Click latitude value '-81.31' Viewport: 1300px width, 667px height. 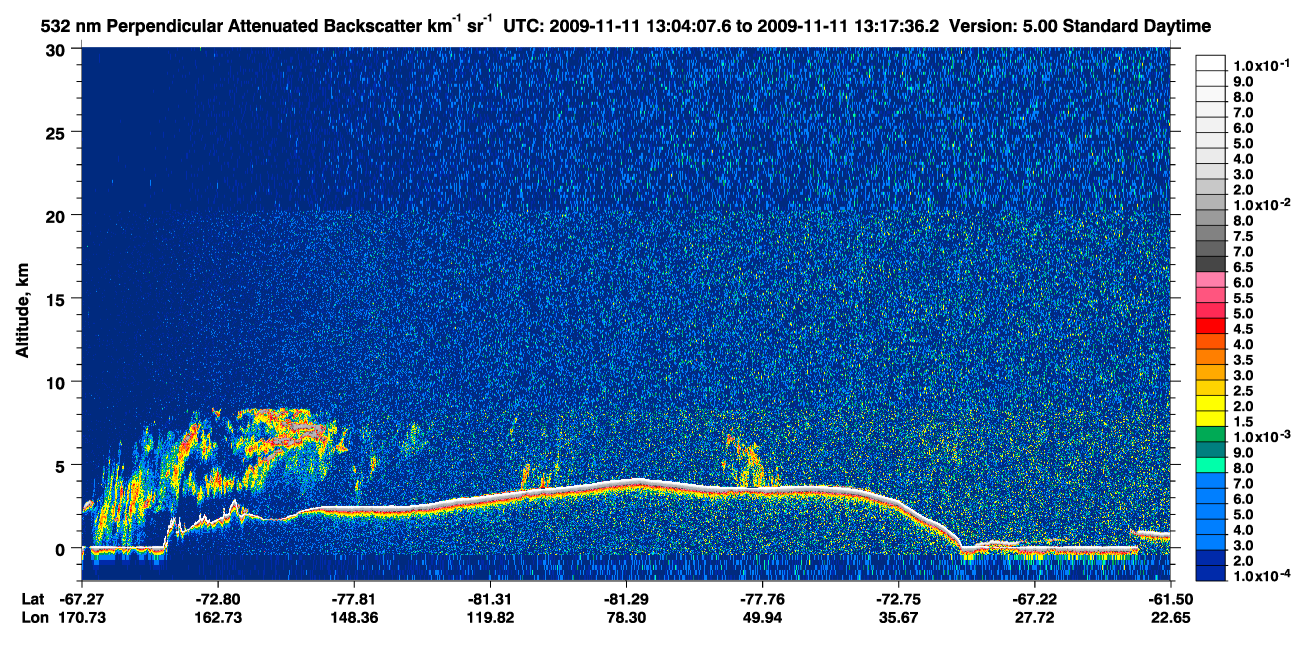coord(490,598)
